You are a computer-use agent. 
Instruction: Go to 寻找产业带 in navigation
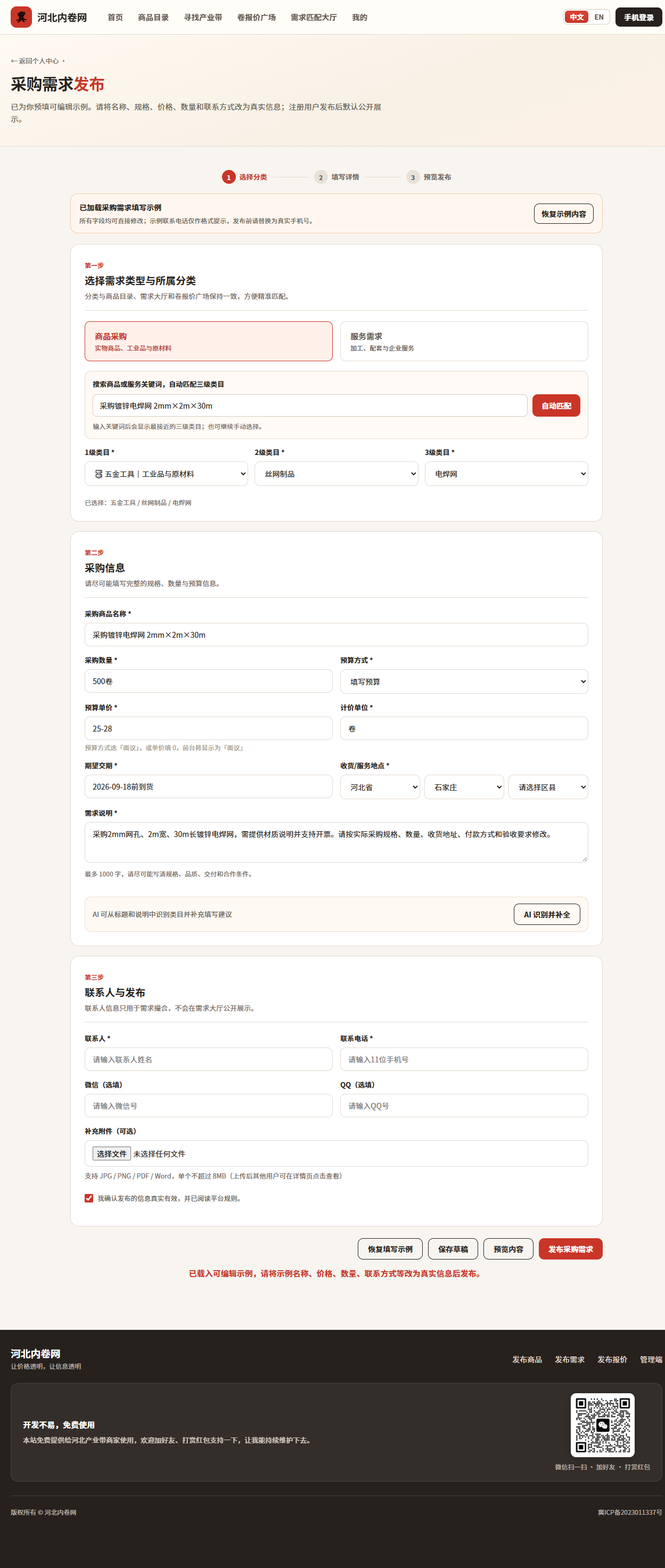pyautogui.click(x=203, y=18)
